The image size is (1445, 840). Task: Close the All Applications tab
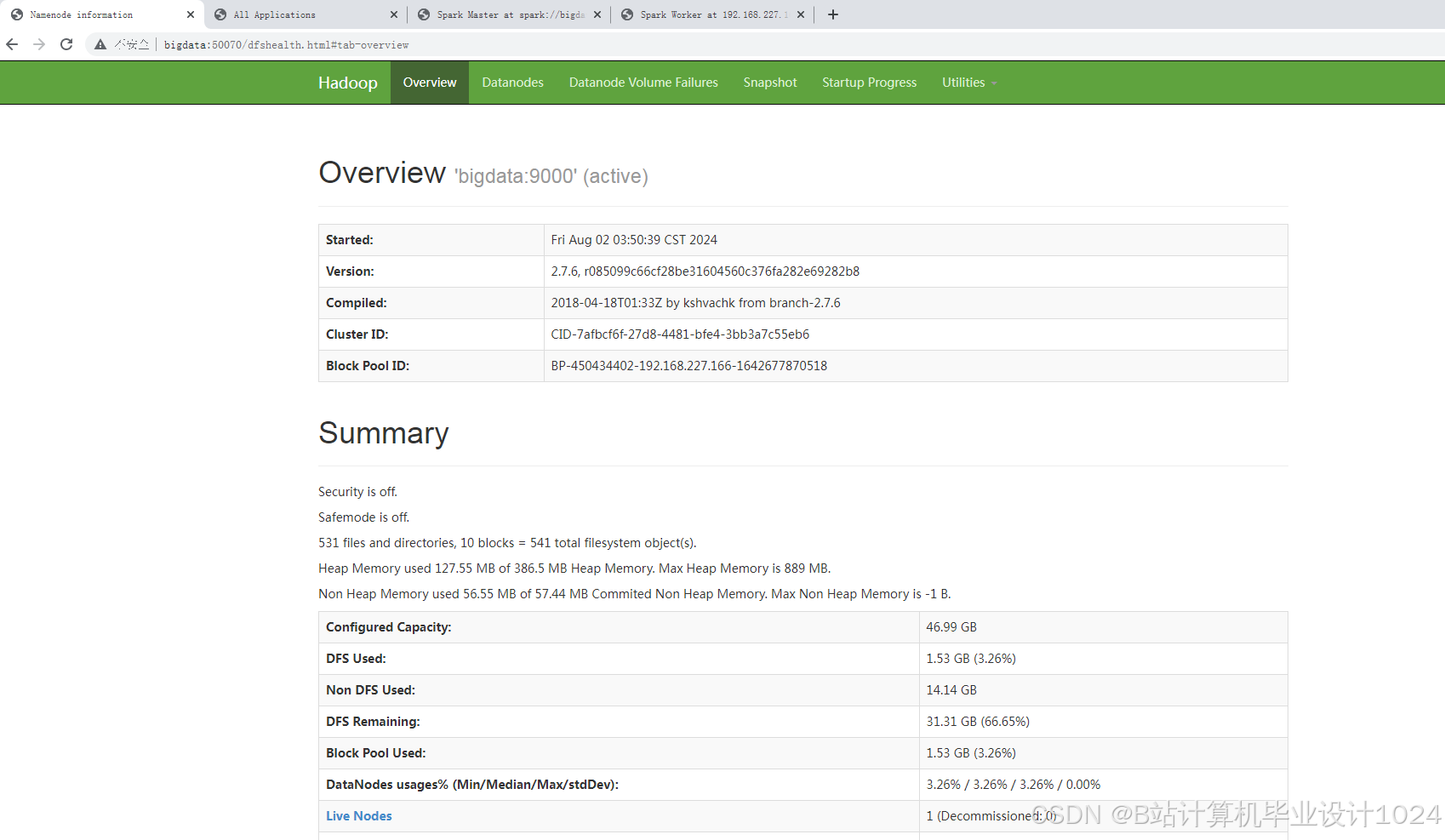tap(394, 14)
